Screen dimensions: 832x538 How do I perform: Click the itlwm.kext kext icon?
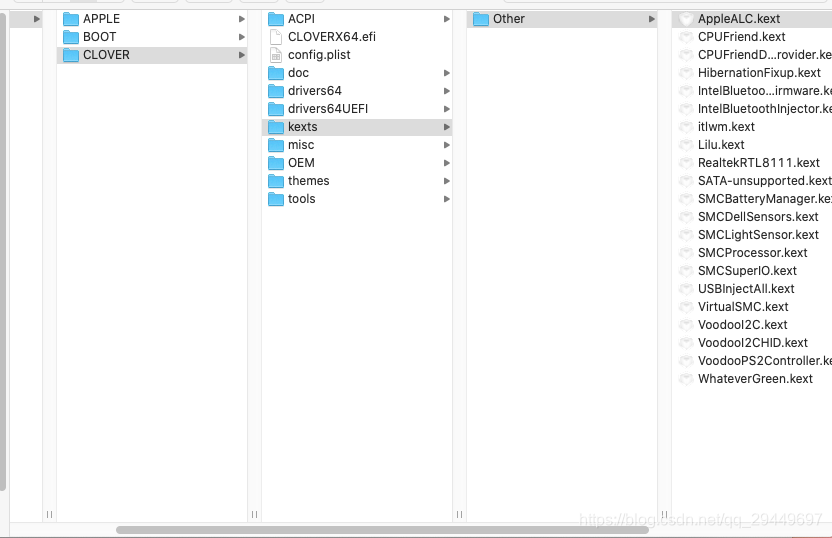tap(686, 127)
